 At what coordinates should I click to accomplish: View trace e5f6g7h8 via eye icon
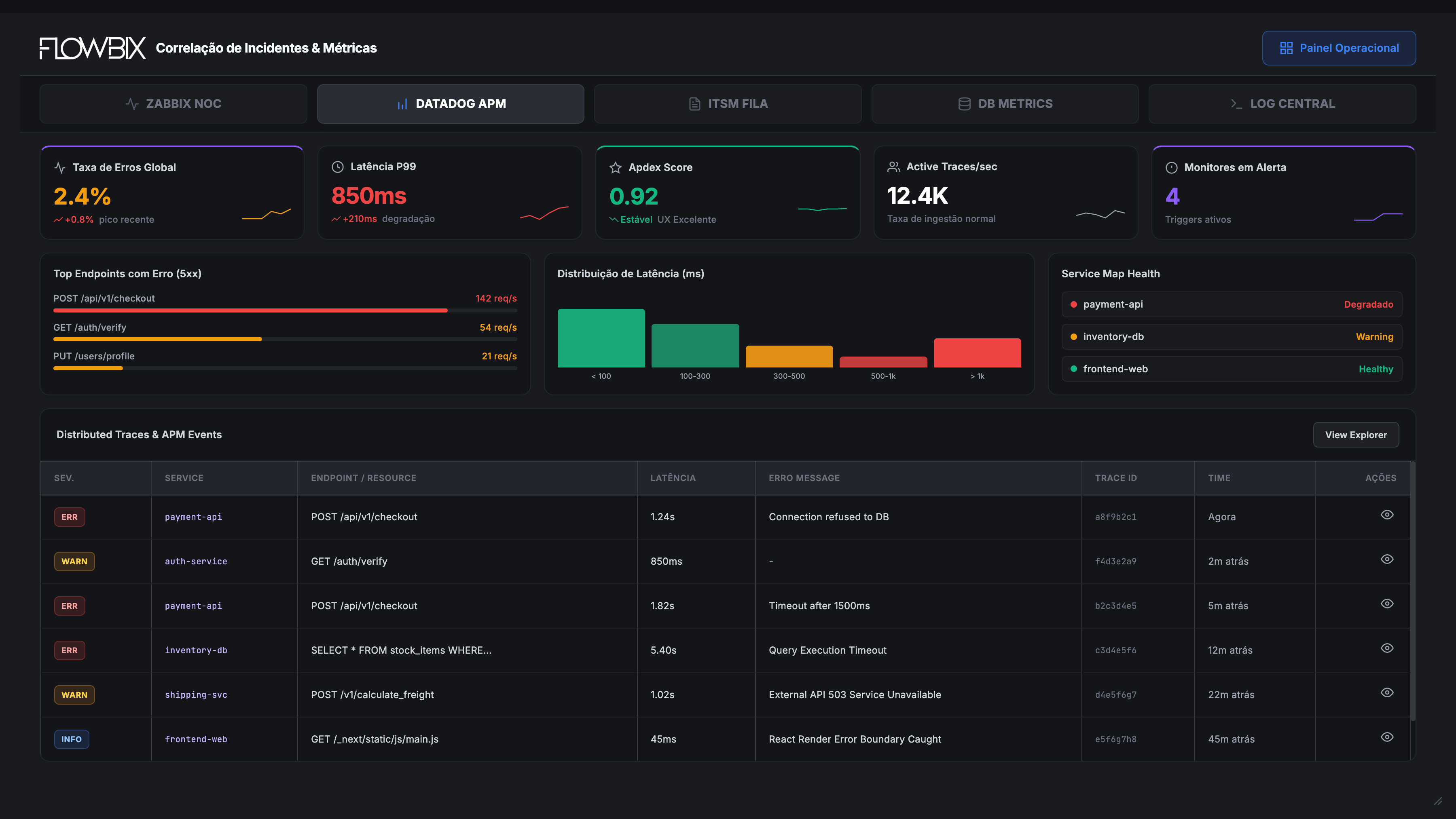pyautogui.click(x=1387, y=737)
